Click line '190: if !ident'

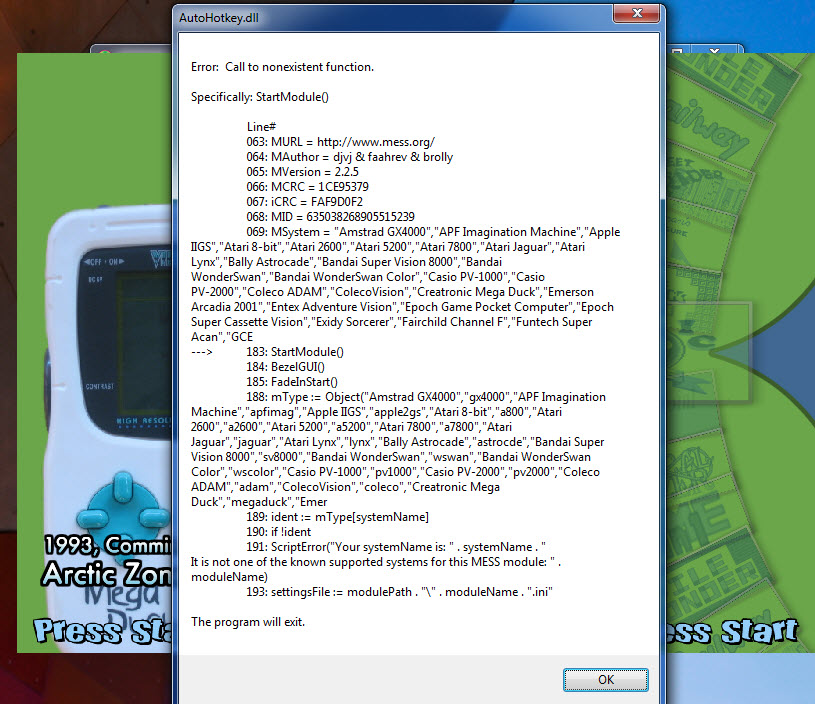coord(279,532)
